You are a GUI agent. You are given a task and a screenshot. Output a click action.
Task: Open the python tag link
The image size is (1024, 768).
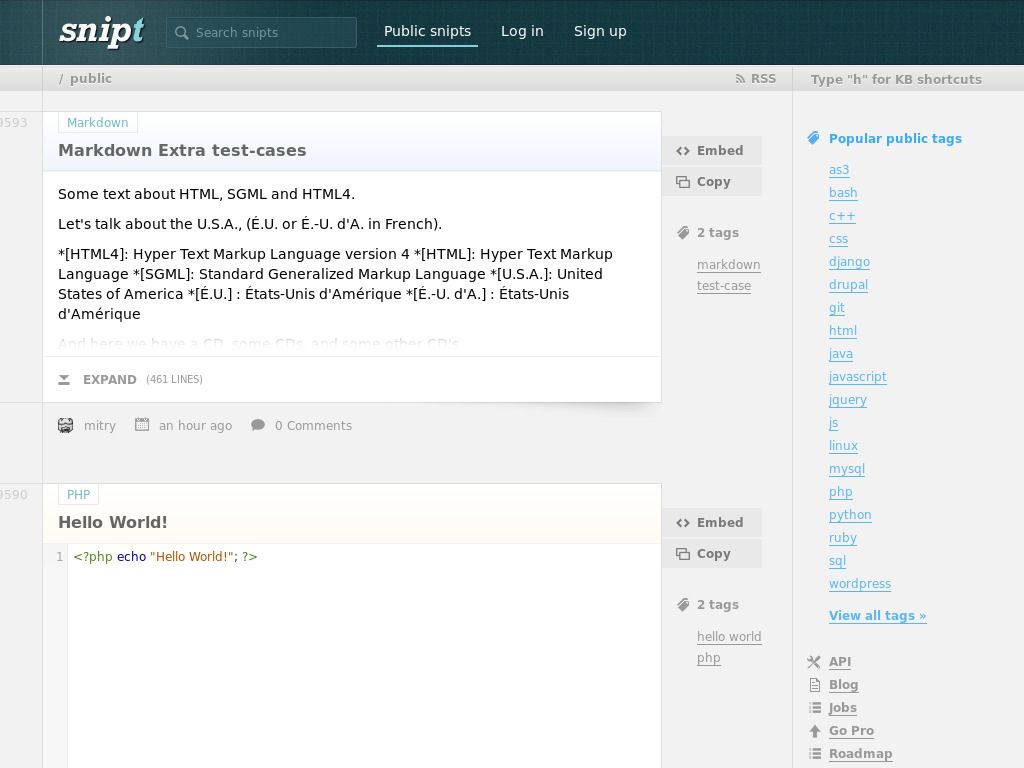[x=850, y=514]
